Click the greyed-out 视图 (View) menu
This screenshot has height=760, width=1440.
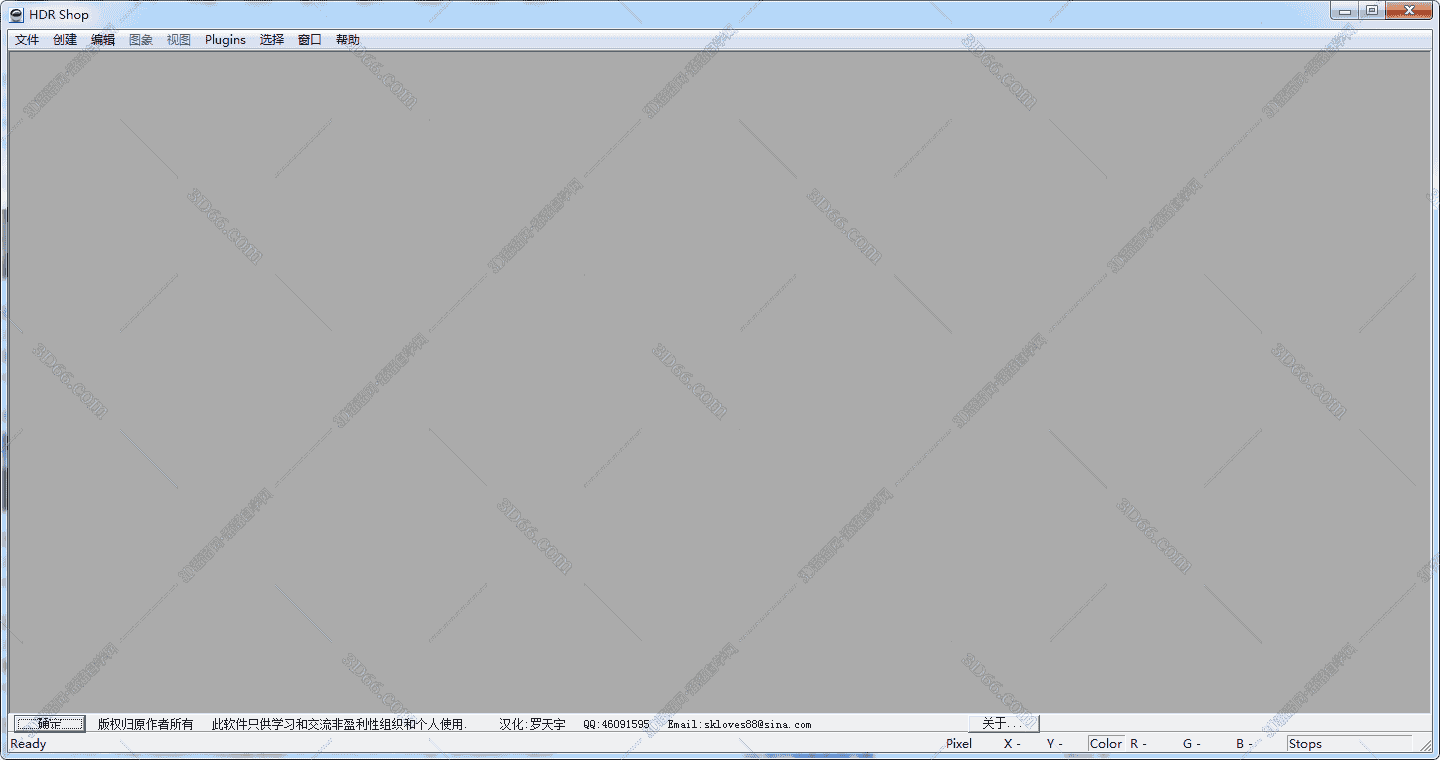coord(179,40)
